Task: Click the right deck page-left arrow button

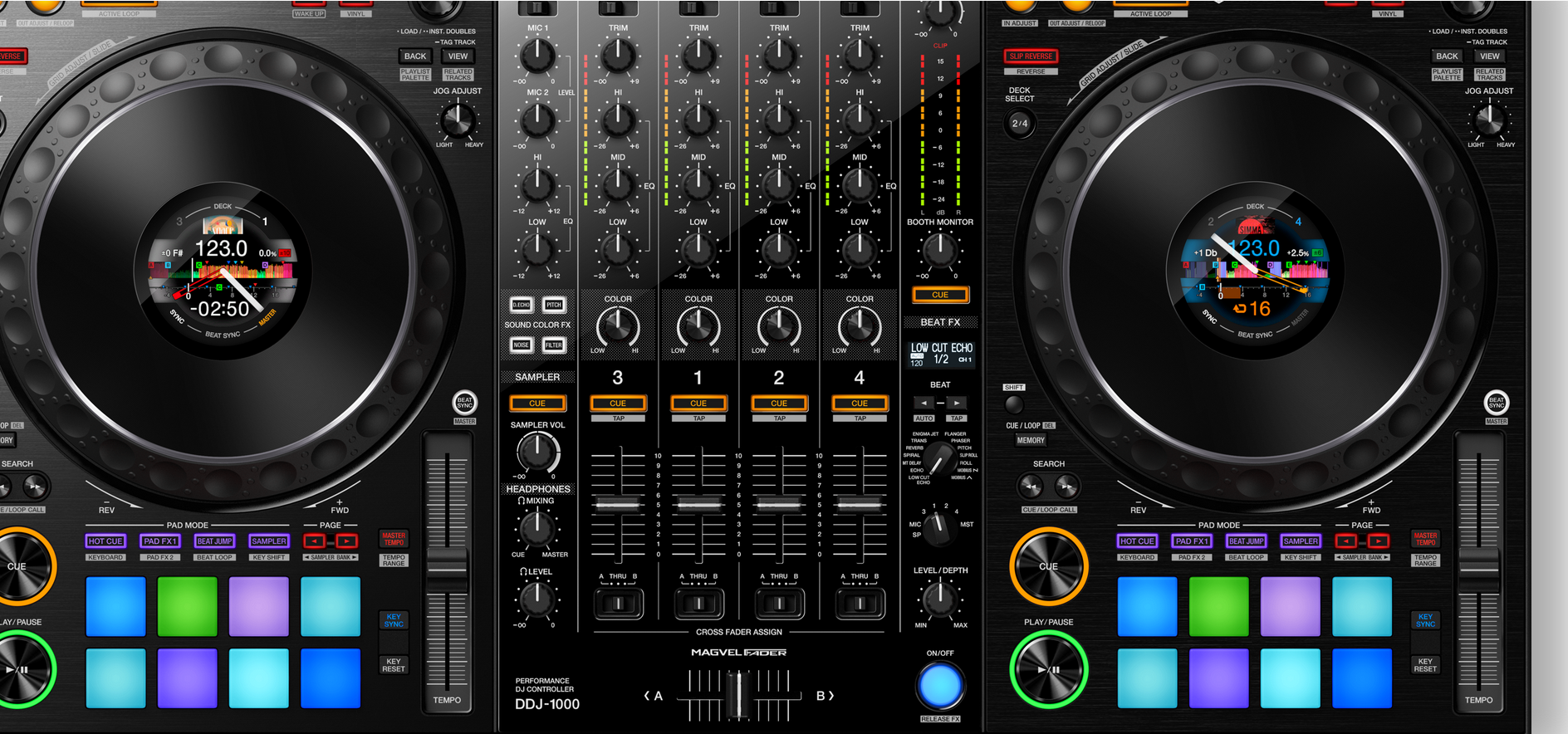Action: coord(1345,541)
